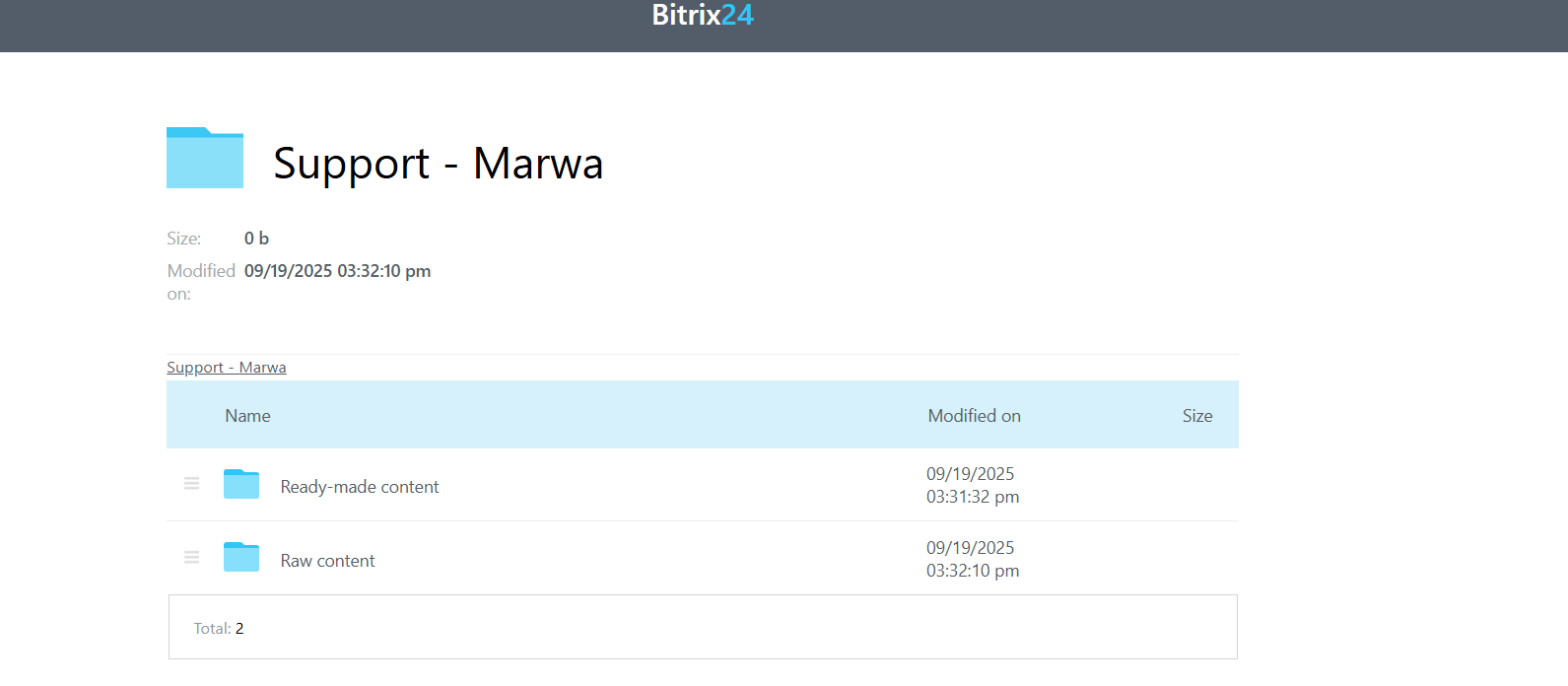
Task: Open the Raw content folder icon
Action: click(x=241, y=557)
